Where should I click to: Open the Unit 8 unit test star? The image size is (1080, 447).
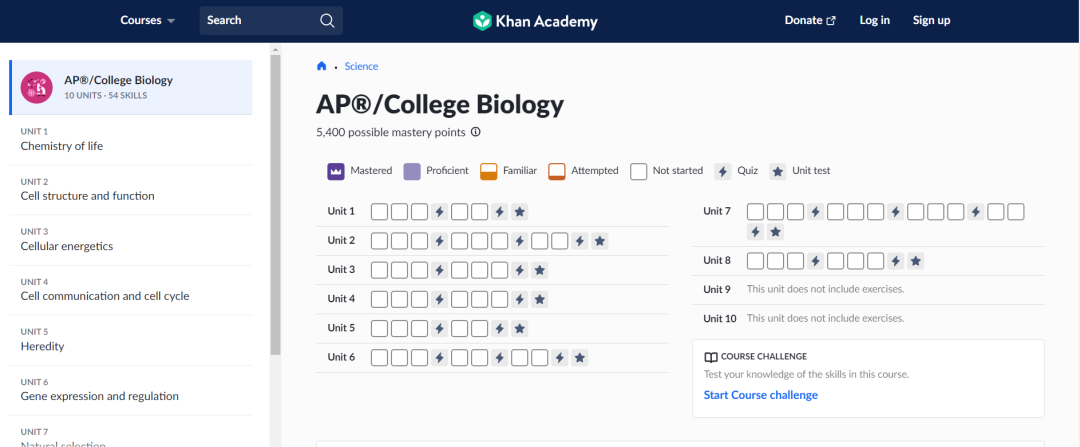click(915, 261)
